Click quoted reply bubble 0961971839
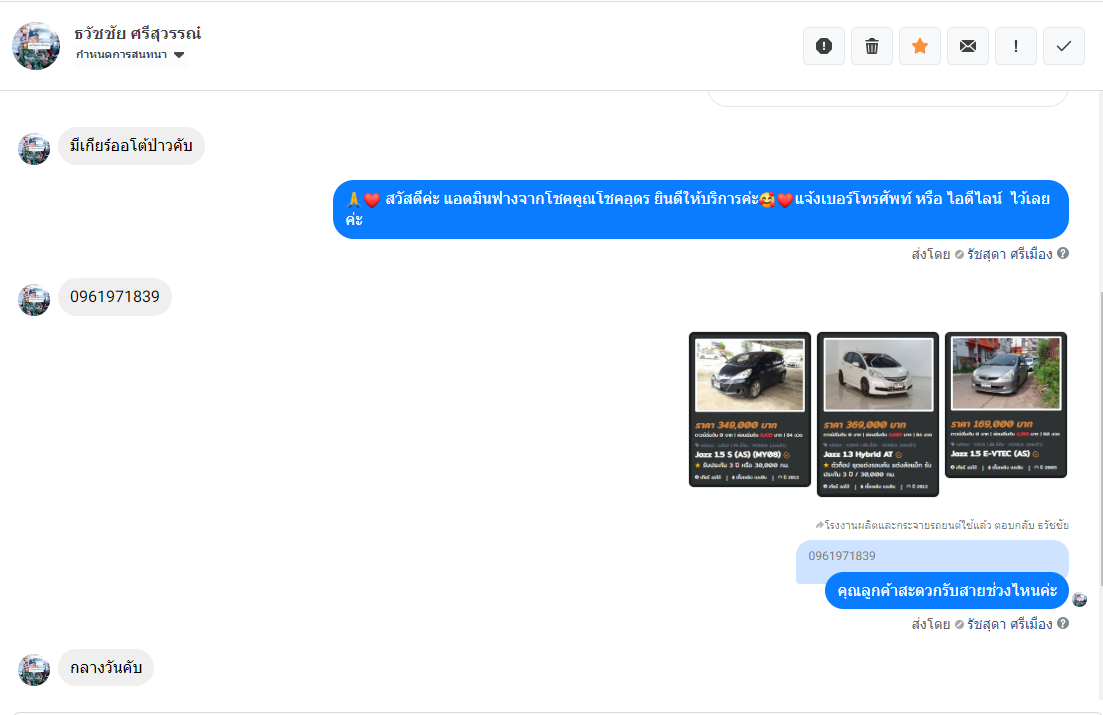 point(932,556)
